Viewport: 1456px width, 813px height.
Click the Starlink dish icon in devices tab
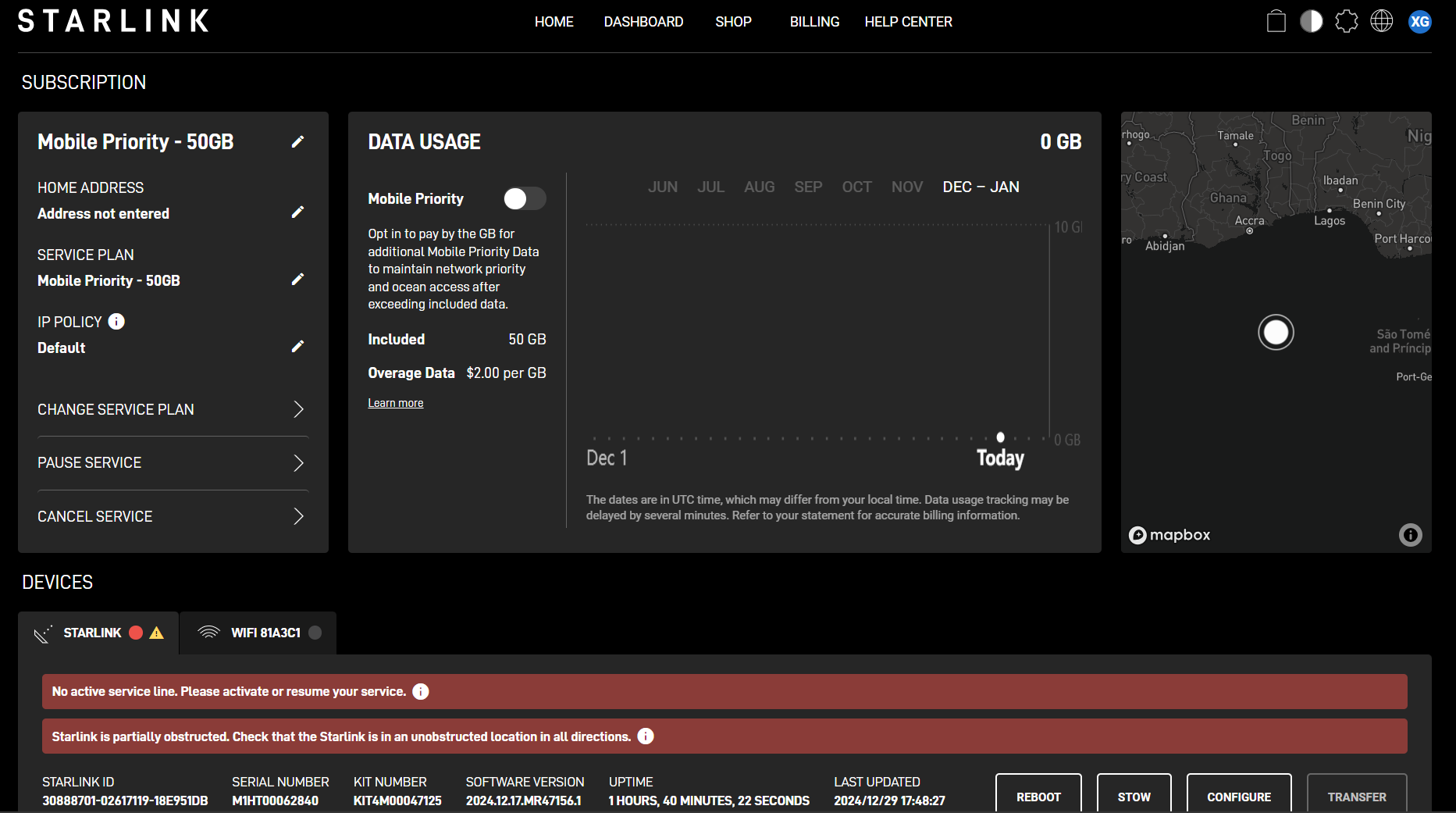[44, 633]
